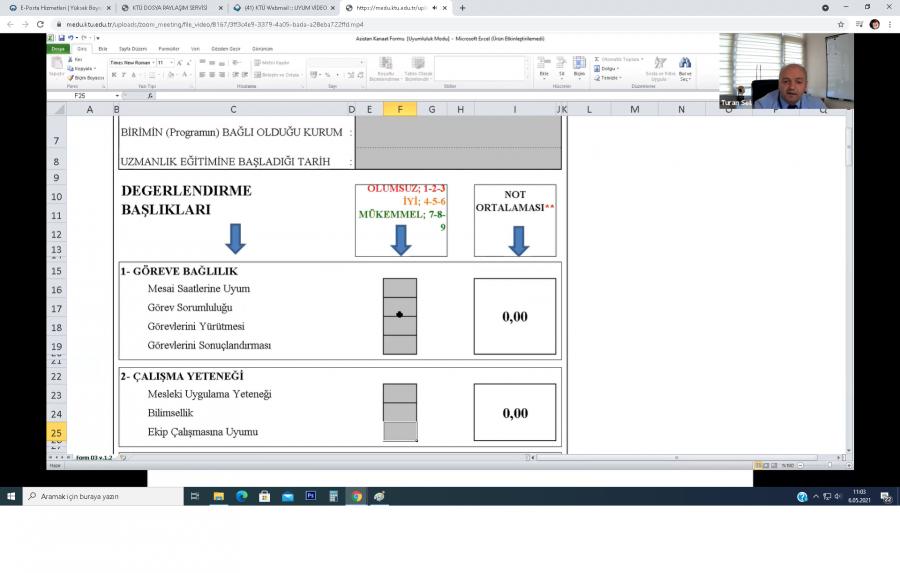Screen dimensions: 900x573
Task: Select the Form 03 v.1.2 sheet tab
Action: 94,457
